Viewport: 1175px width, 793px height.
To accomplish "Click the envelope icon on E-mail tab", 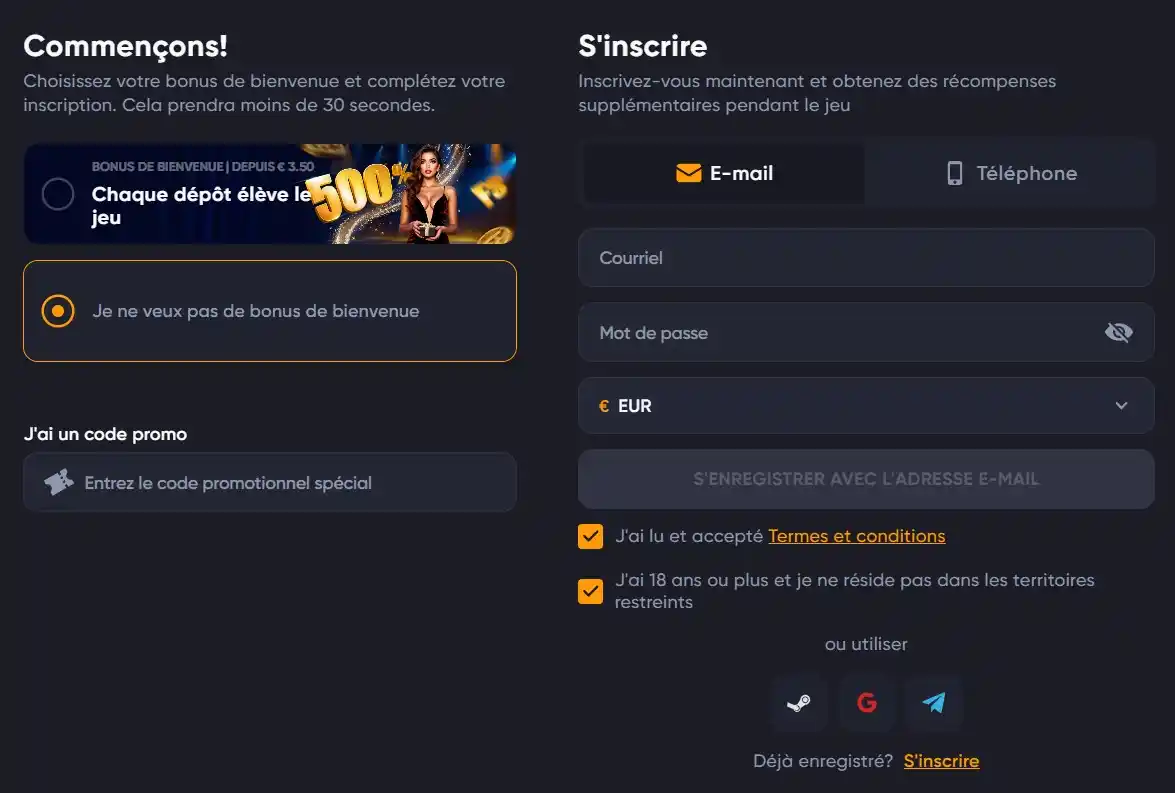I will (x=688, y=174).
